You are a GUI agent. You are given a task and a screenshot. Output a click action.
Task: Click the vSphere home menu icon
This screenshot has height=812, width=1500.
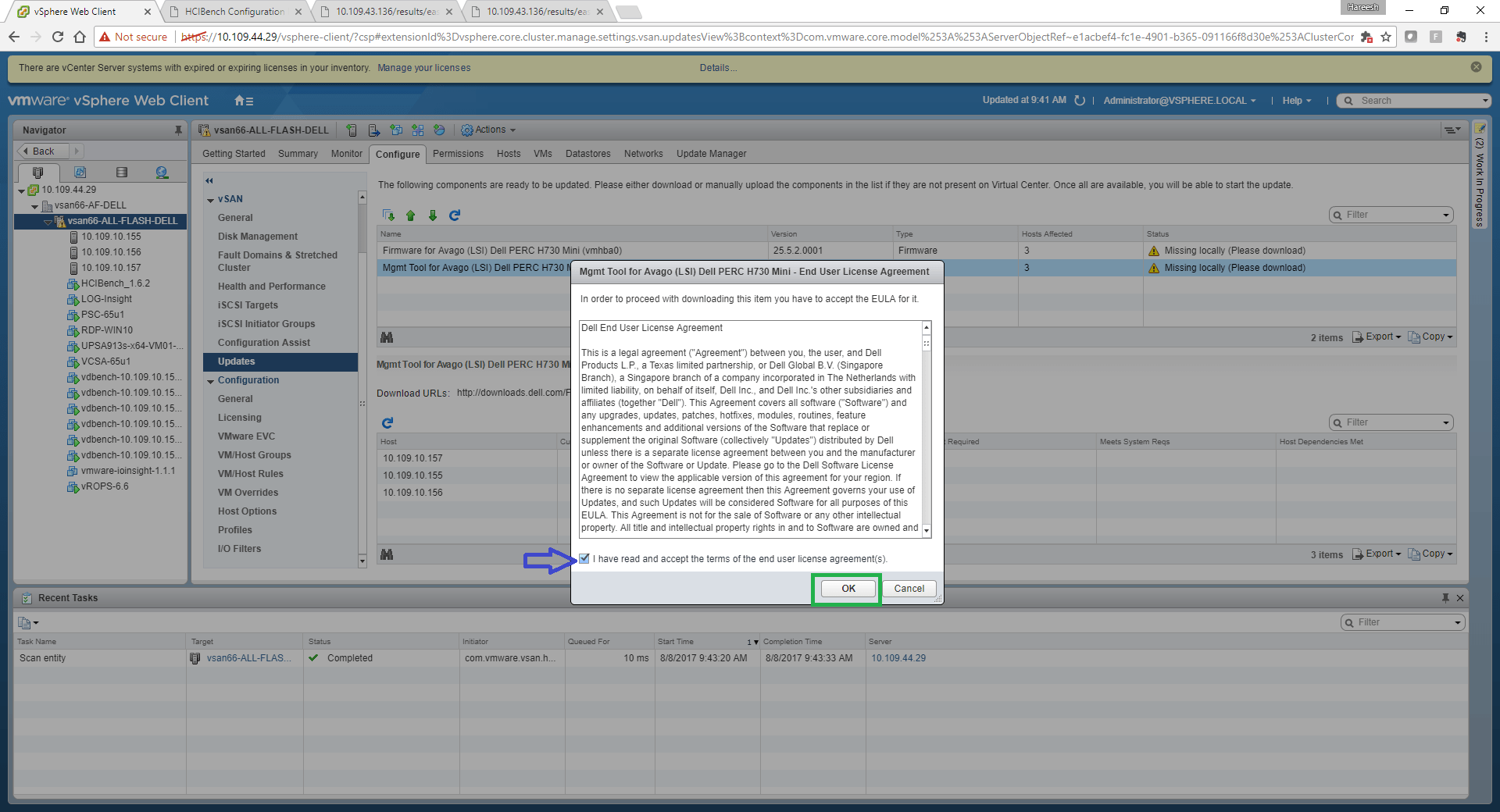coord(243,101)
